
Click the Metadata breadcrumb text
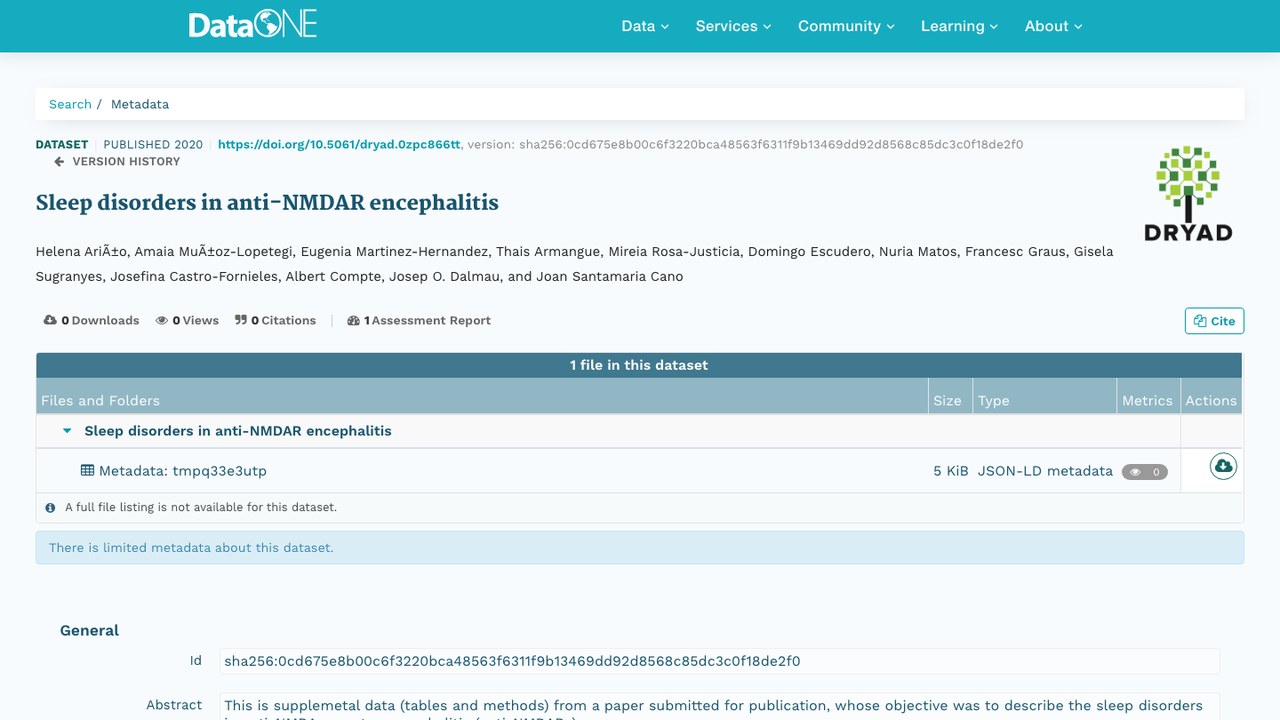click(x=140, y=104)
